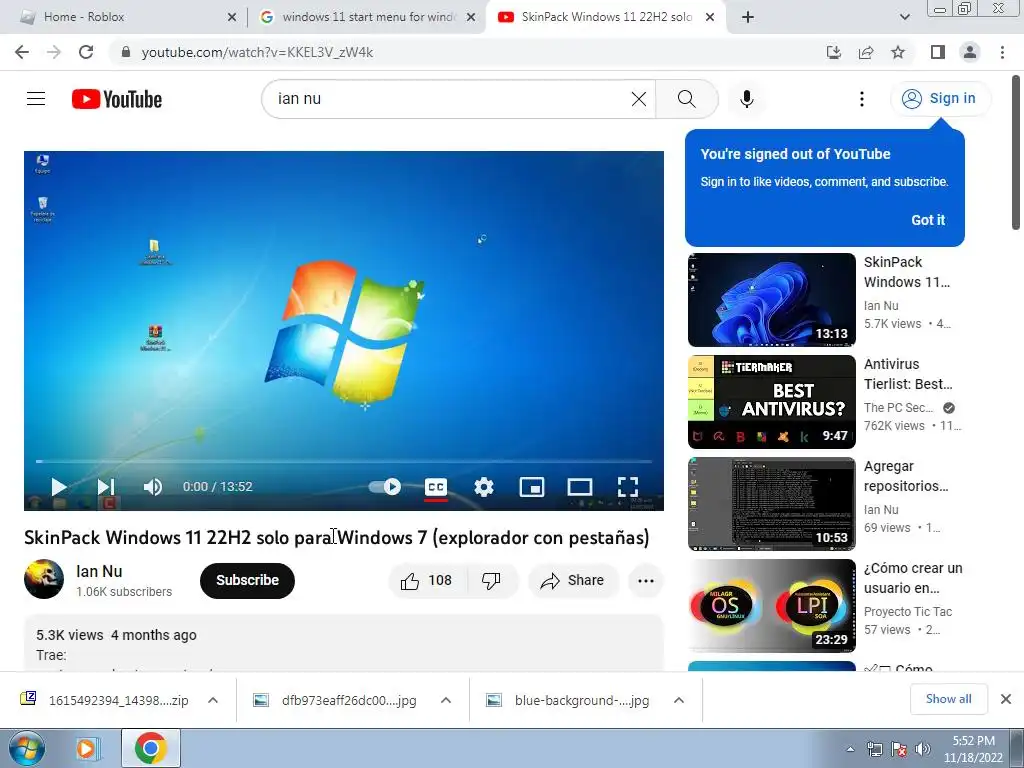
Task: Click Sign in button
Action: pos(940,99)
